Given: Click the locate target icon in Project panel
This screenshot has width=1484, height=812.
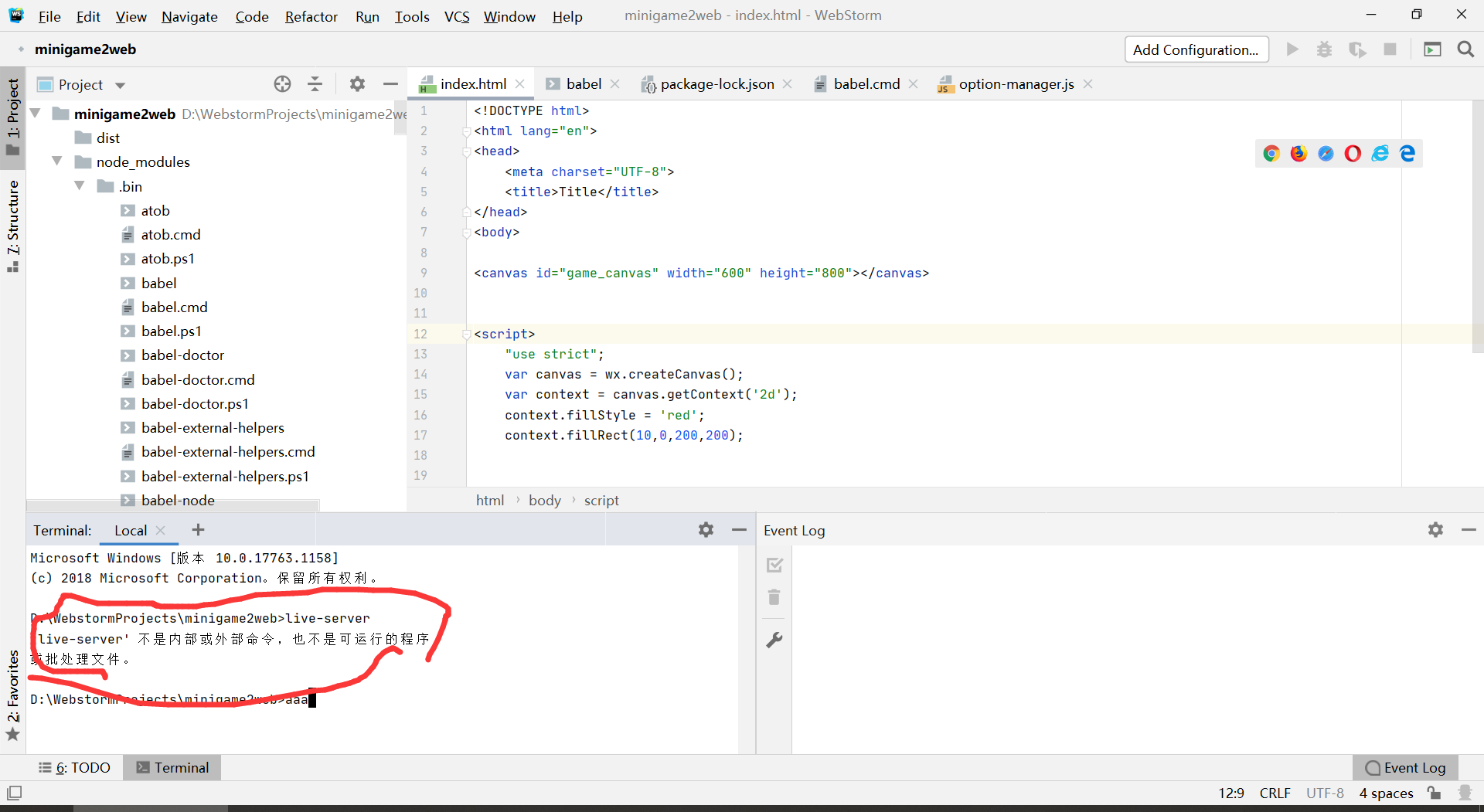Looking at the screenshot, I should pyautogui.click(x=283, y=84).
